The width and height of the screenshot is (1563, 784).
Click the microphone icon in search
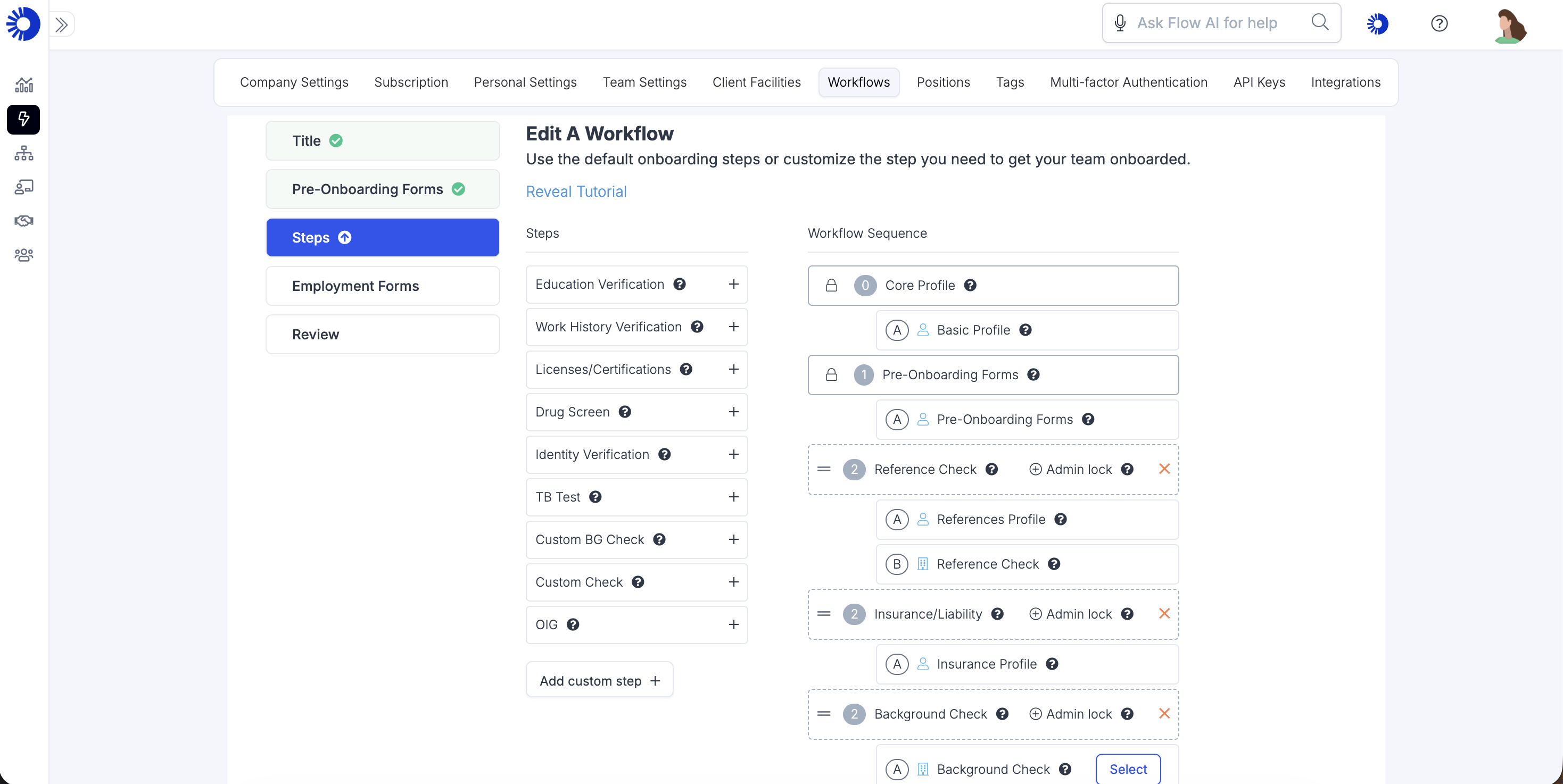[x=1120, y=23]
